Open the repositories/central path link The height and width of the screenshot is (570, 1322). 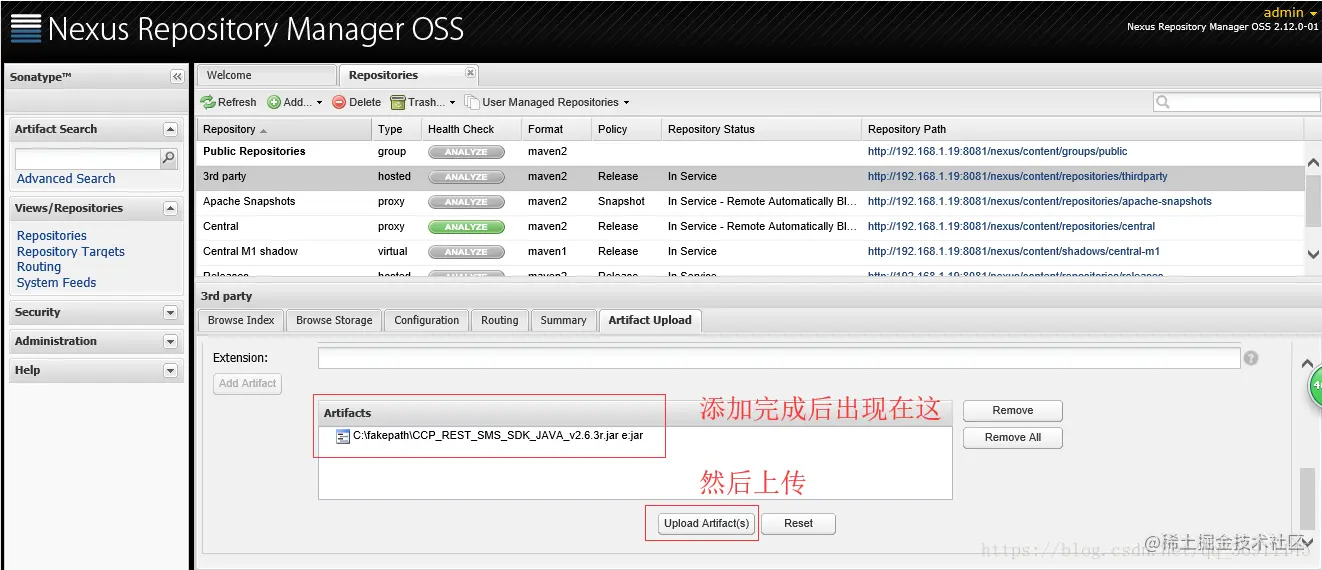coord(1011,227)
